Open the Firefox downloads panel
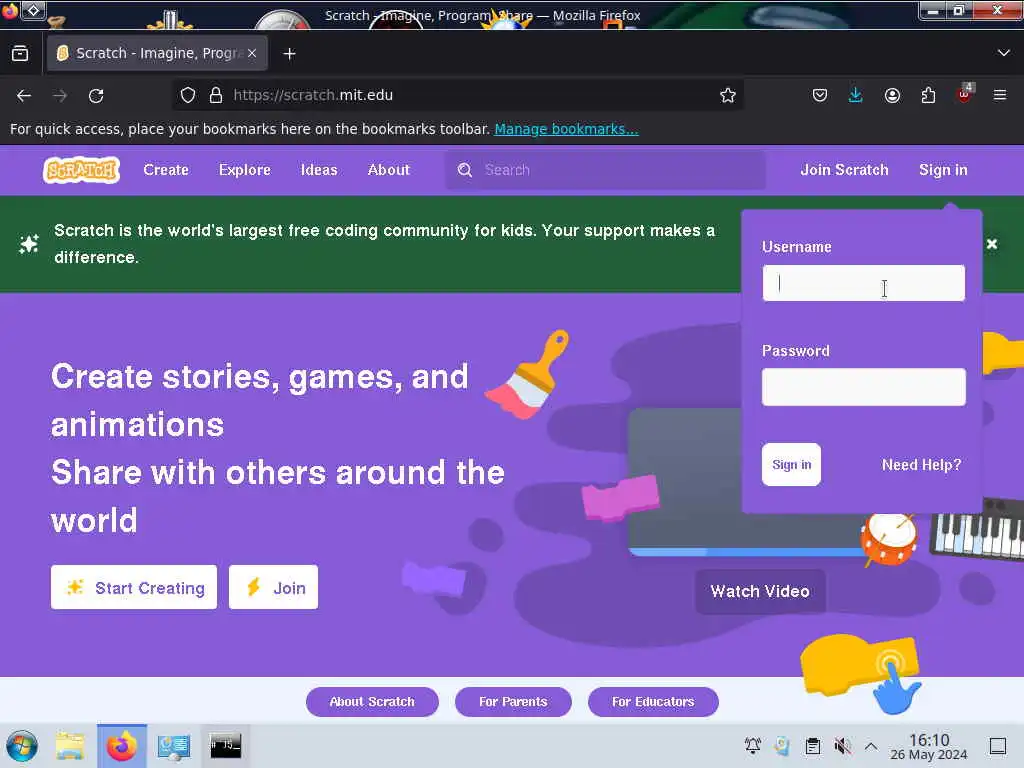Image resolution: width=1024 pixels, height=768 pixels. click(856, 95)
